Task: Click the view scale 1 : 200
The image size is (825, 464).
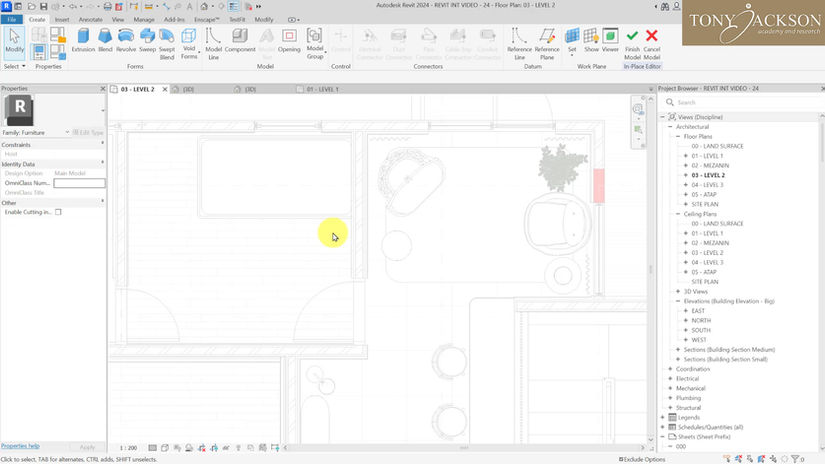Action: click(x=128, y=448)
